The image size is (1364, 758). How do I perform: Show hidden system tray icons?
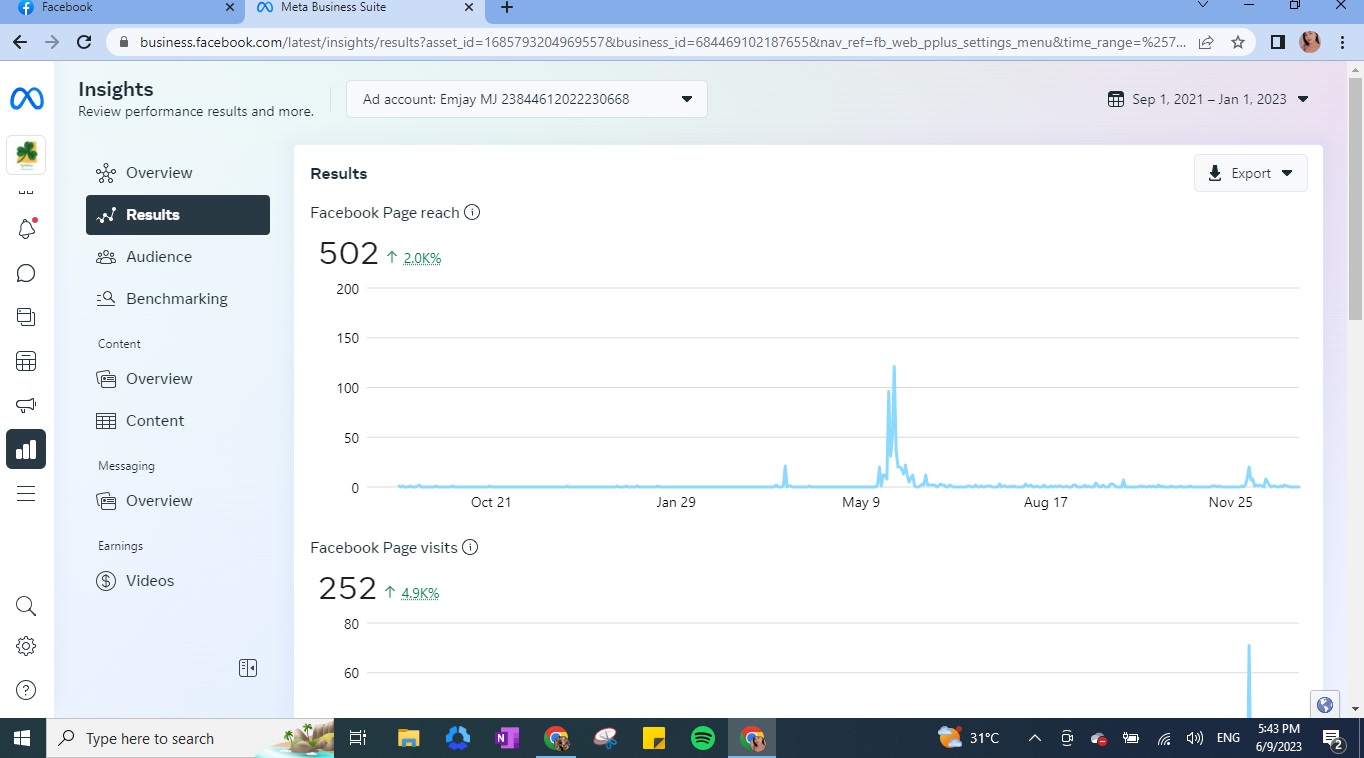1035,738
